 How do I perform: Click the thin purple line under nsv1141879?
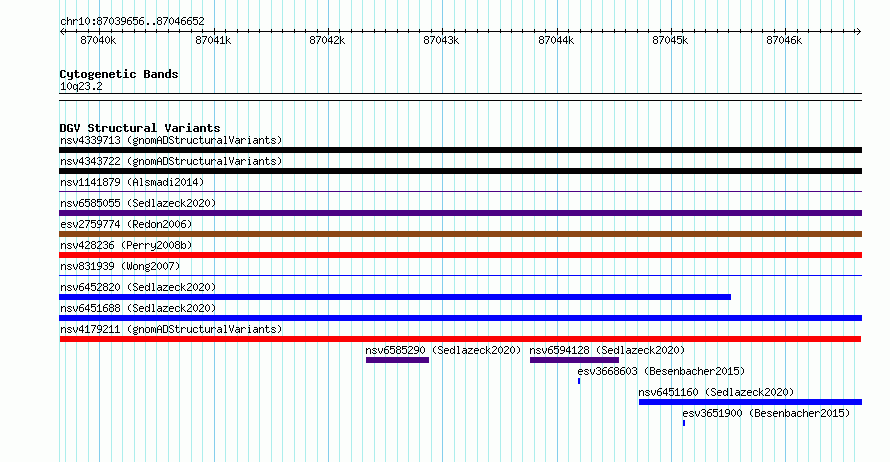[x=460, y=192]
